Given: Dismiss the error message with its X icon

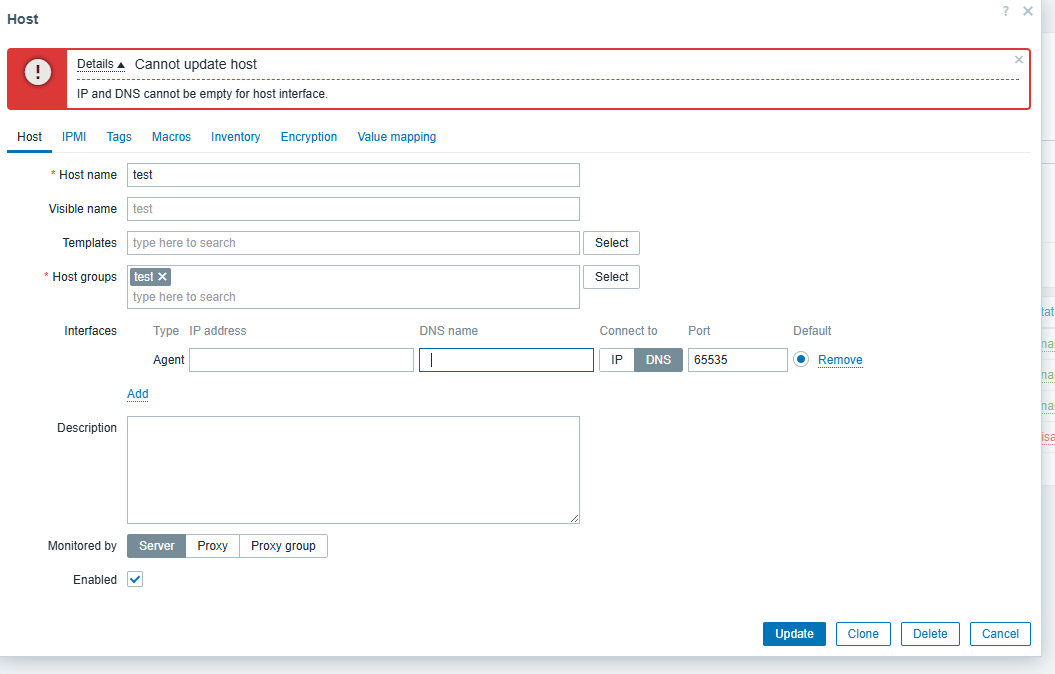Looking at the screenshot, I should pyautogui.click(x=1019, y=60).
